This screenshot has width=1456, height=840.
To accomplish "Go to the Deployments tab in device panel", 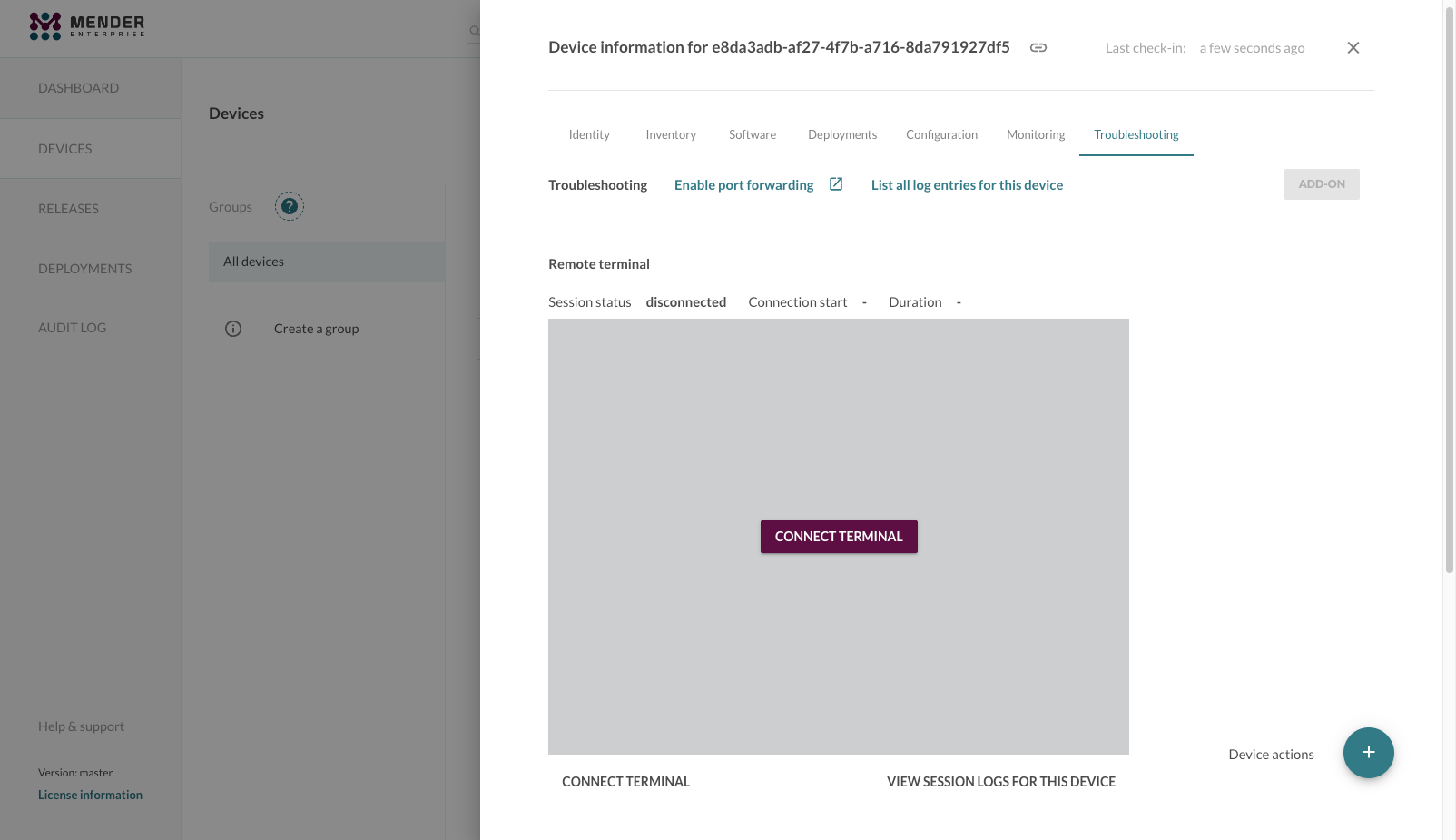I will point(842,134).
